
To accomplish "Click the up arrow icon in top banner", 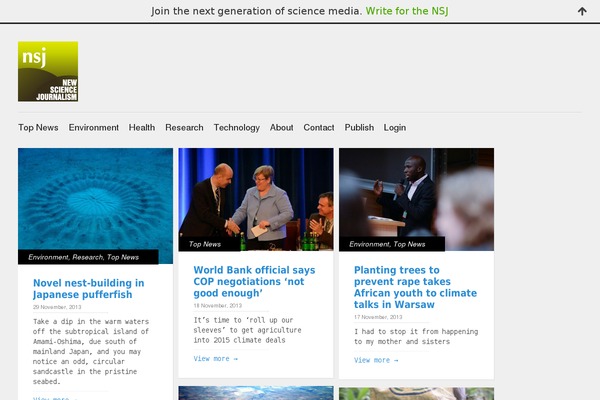I will pyautogui.click(x=582, y=11).
